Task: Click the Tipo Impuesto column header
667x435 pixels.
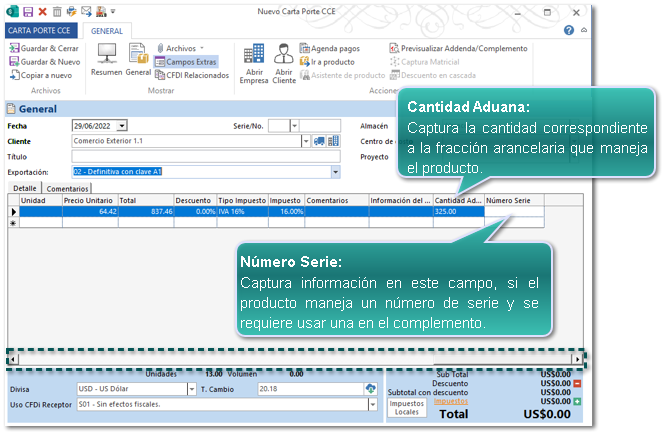Action: click(242, 200)
